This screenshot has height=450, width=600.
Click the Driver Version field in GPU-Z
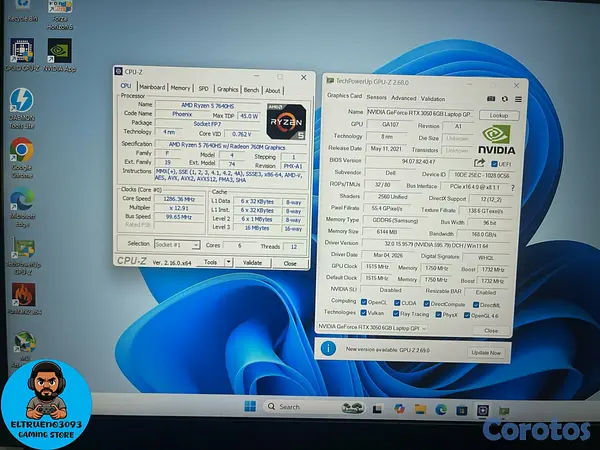coord(436,244)
